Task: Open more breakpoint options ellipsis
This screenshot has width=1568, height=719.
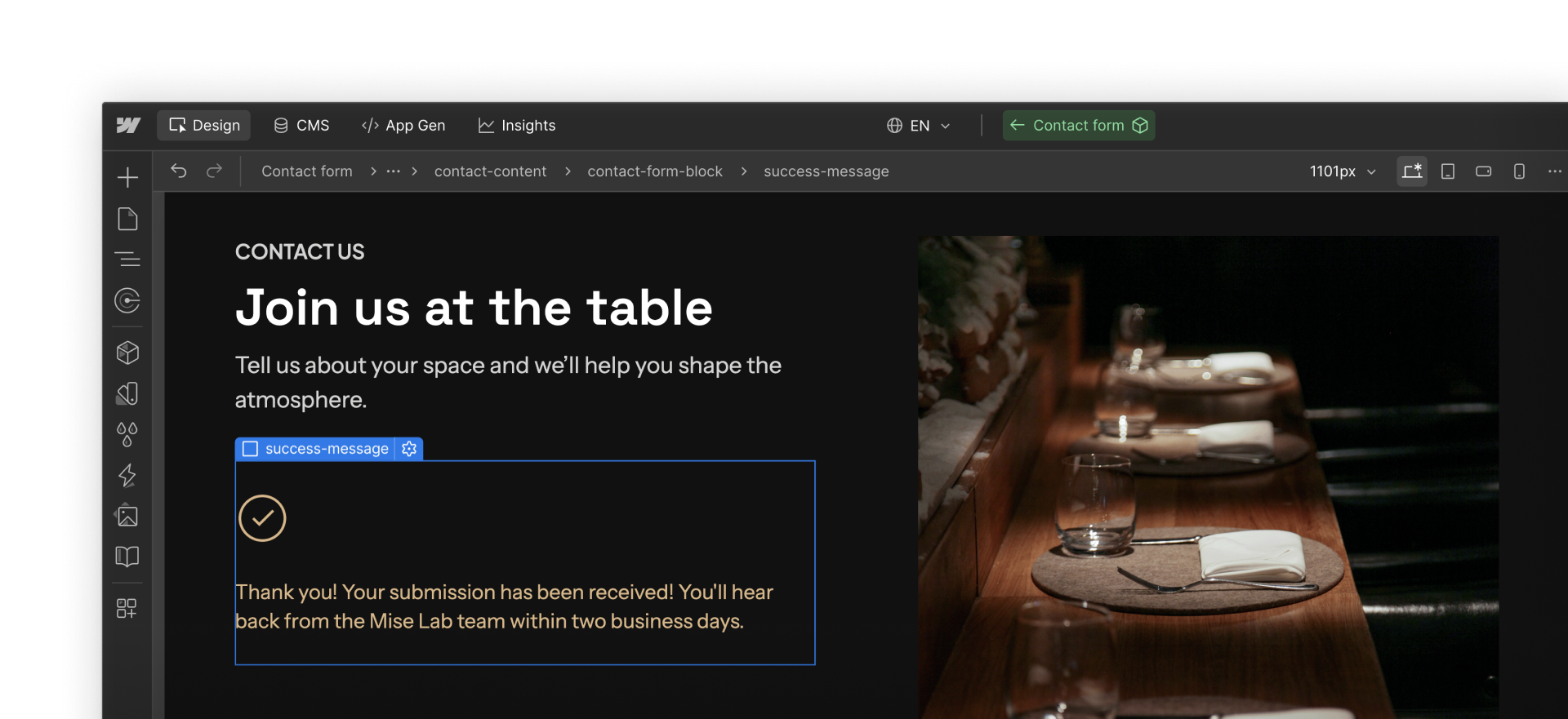Action: (1555, 171)
